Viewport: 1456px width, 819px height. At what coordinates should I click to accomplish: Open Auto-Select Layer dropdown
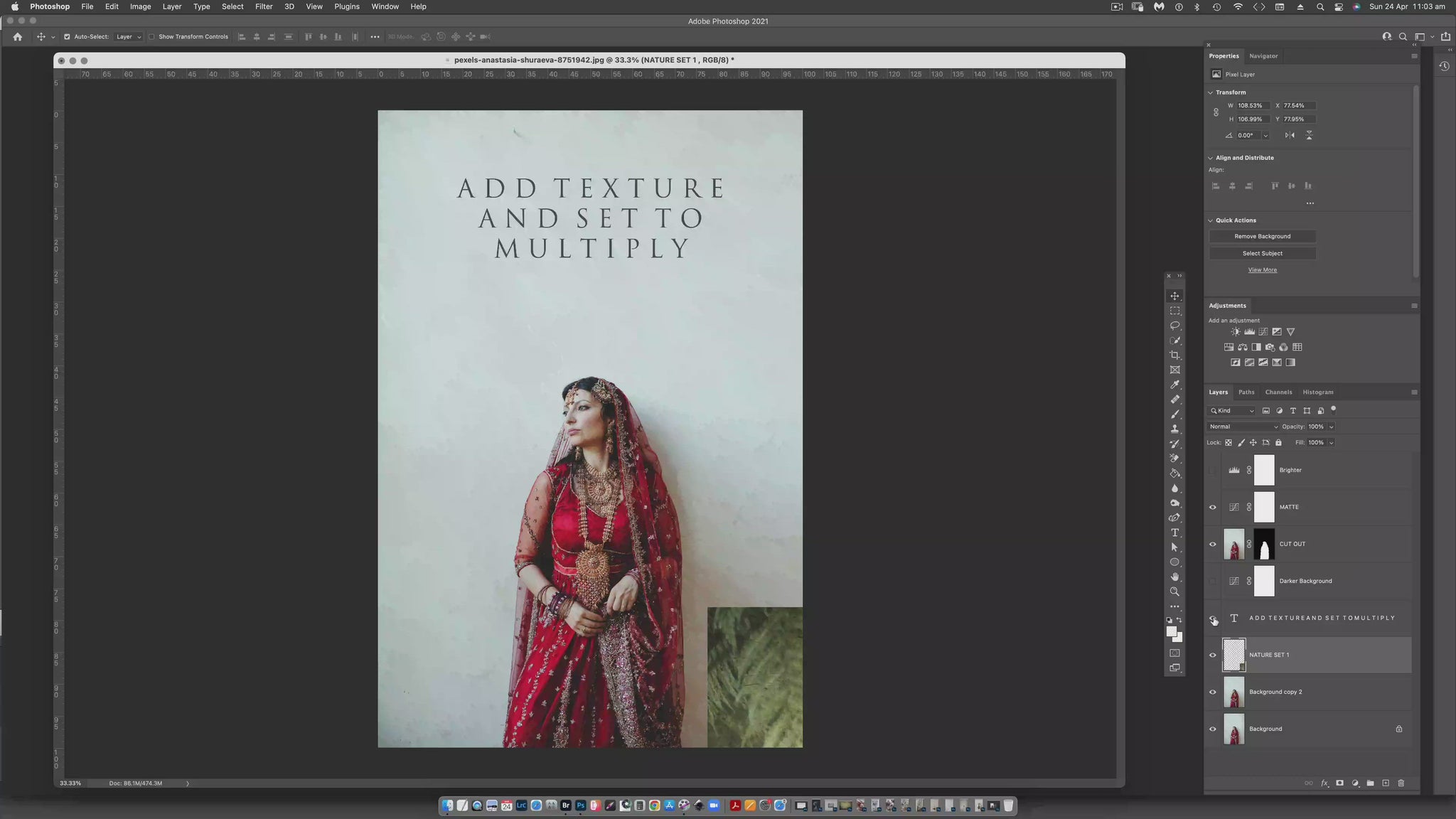pyautogui.click(x=129, y=37)
